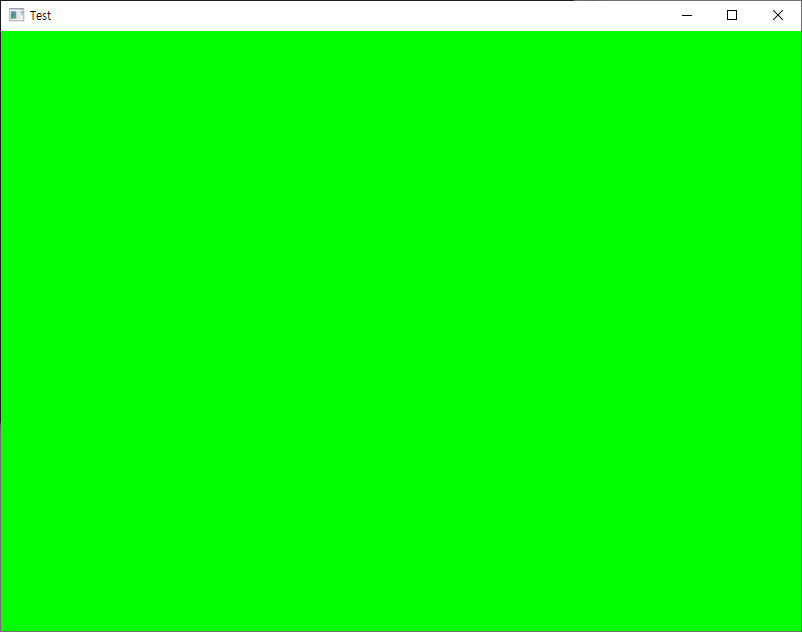Select the "Test" title text
Screen dimensions: 802x632
click(x=40, y=16)
